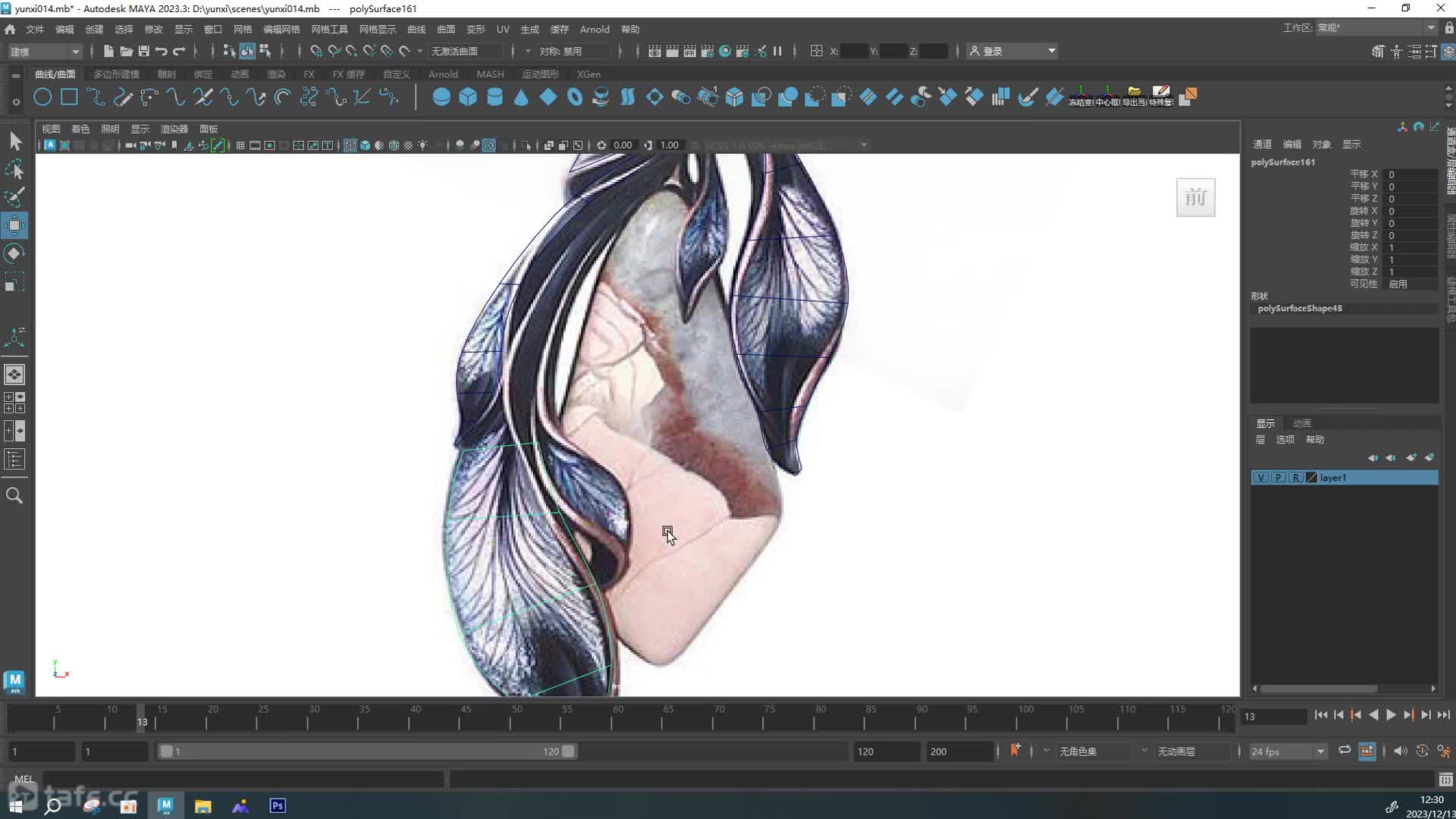The image size is (1456, 819).
Task: Click the freeze transformations shelf icon
Action: pos(1081,96)
